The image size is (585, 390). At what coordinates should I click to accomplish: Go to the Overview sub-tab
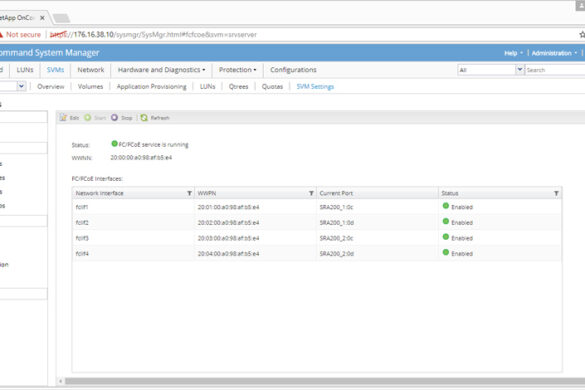point(51,87)
